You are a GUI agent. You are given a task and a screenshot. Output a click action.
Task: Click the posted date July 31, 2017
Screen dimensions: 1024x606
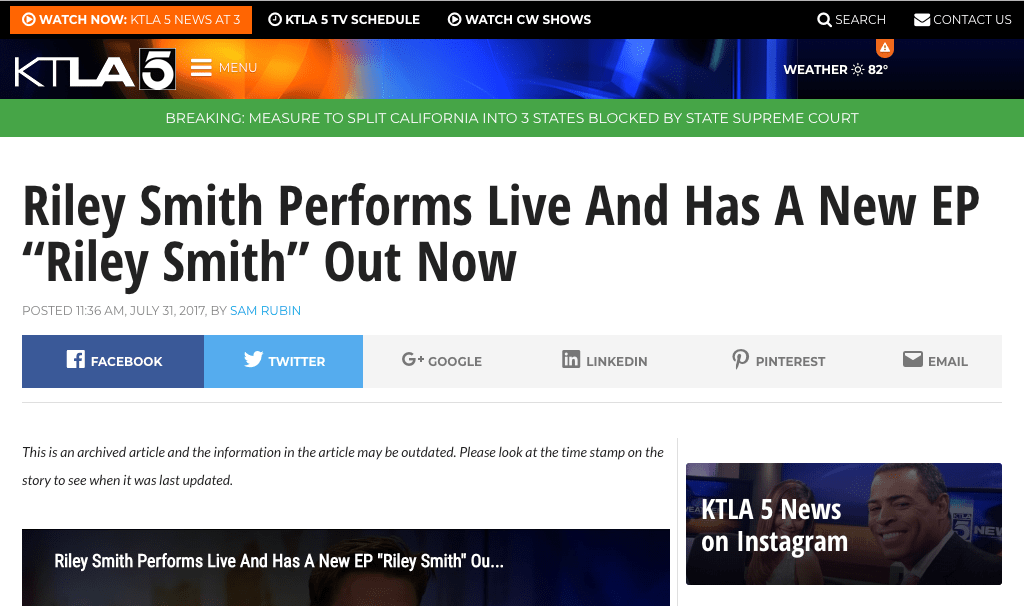(168, 311)
